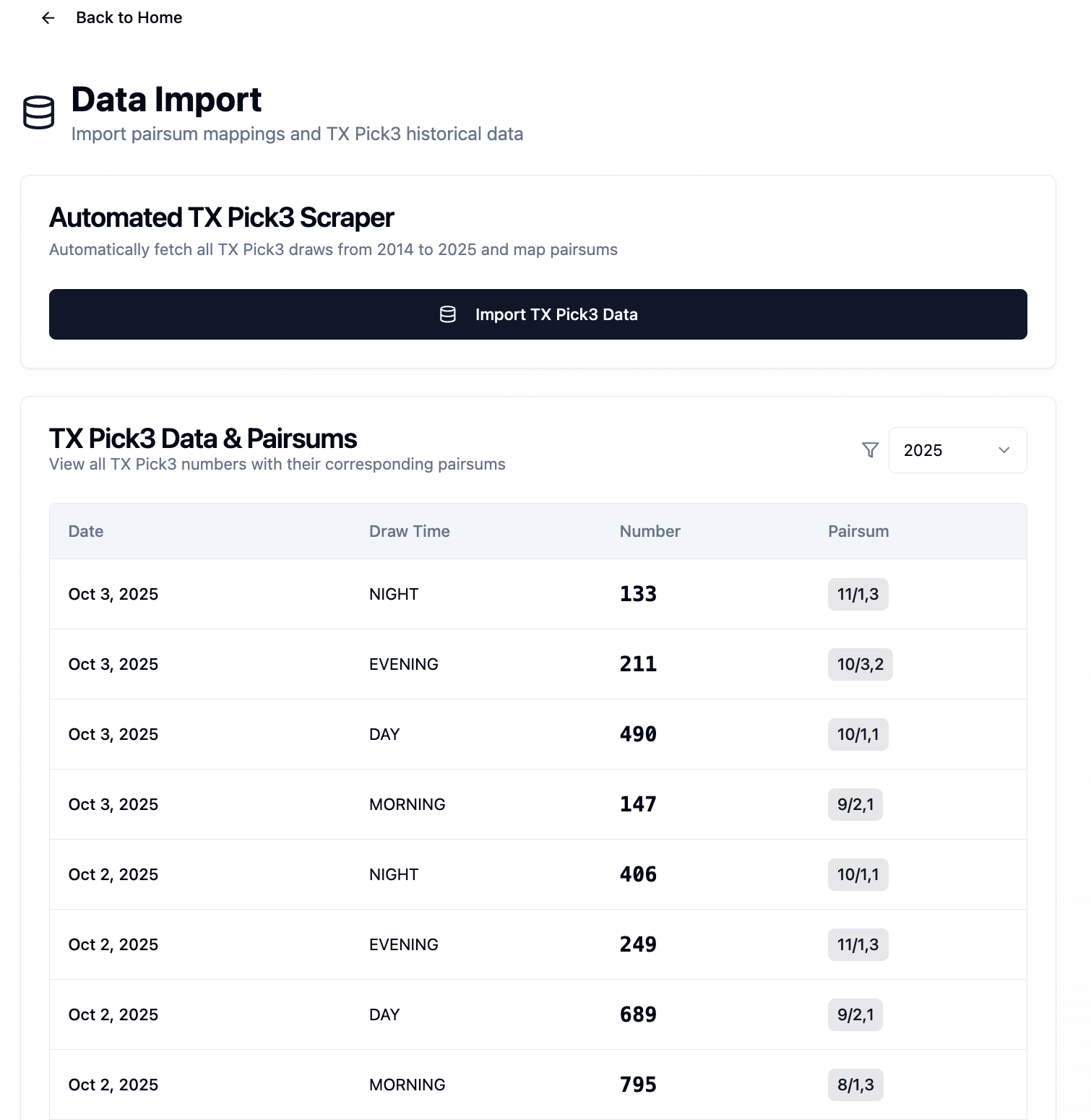The image size is (1091, 1120).
Task: Click number 147 in the table
Action: [x=638, y=804]
